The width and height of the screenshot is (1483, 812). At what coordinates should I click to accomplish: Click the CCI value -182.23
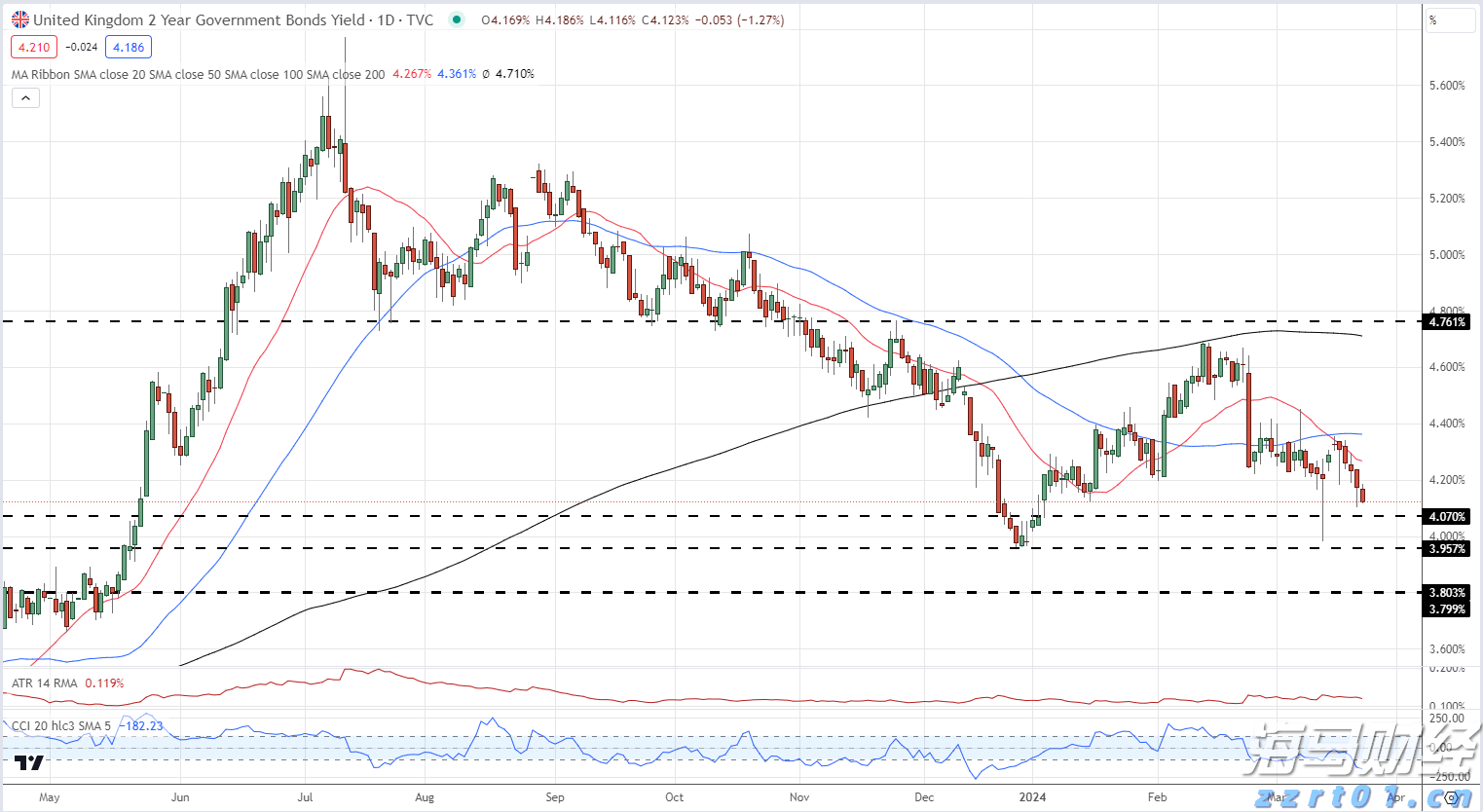pos(141,726)
